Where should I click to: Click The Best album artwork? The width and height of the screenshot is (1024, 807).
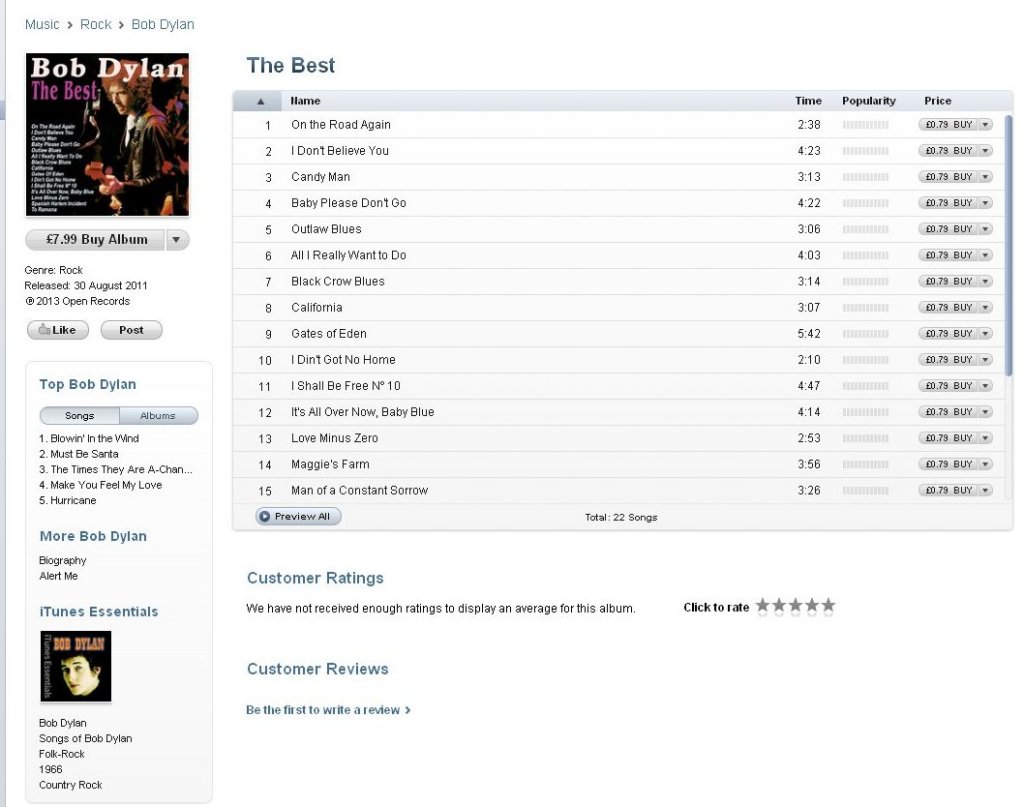pos(107,134)
